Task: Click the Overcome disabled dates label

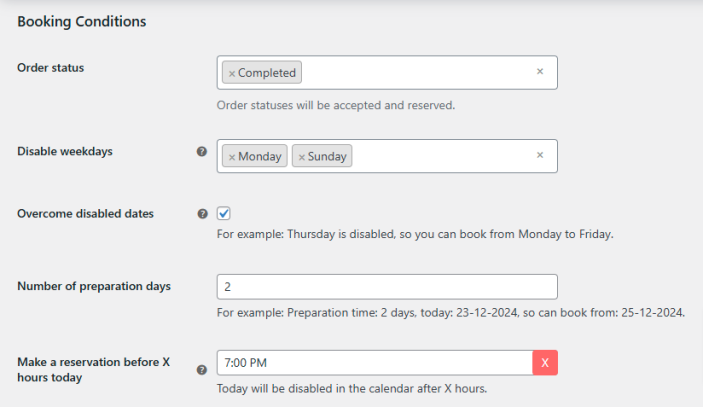Action: [x=85, y=214]
